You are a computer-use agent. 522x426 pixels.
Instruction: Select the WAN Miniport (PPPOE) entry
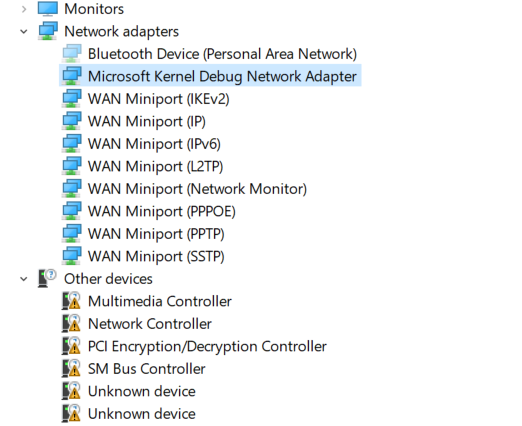(x=161, y=211)
